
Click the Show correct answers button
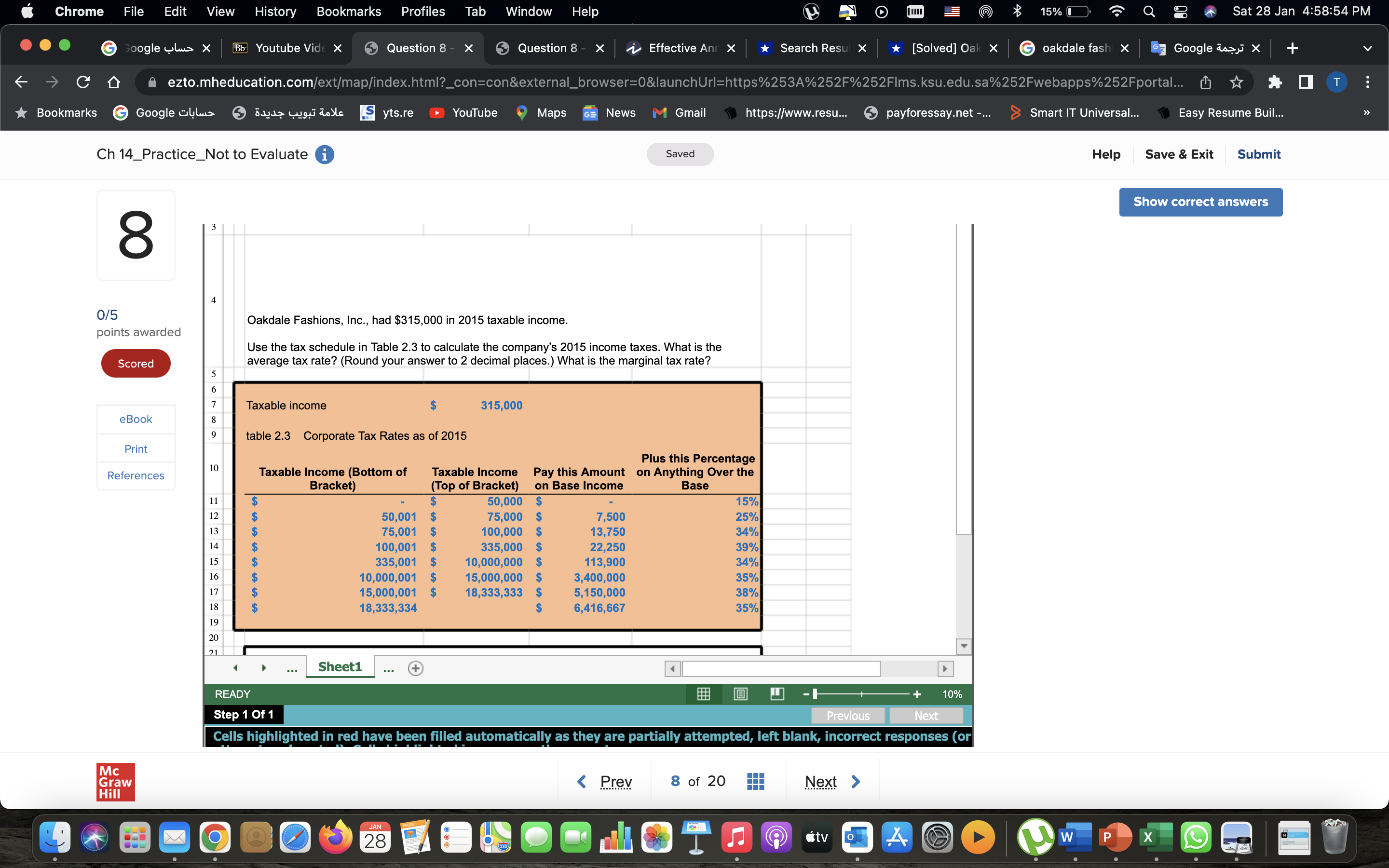click(1201, 202)
